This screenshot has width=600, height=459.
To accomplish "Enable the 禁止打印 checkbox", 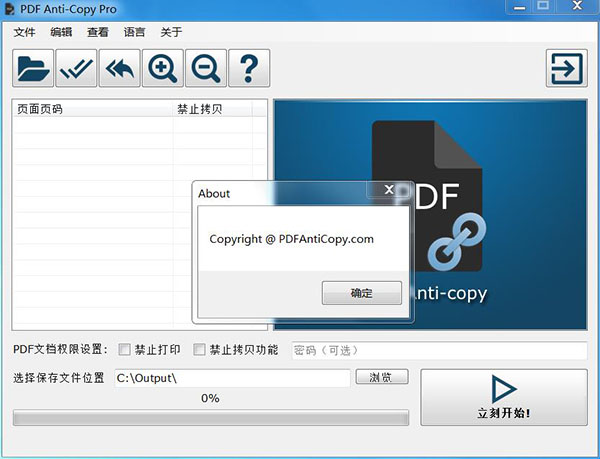I will click(124, 349).
